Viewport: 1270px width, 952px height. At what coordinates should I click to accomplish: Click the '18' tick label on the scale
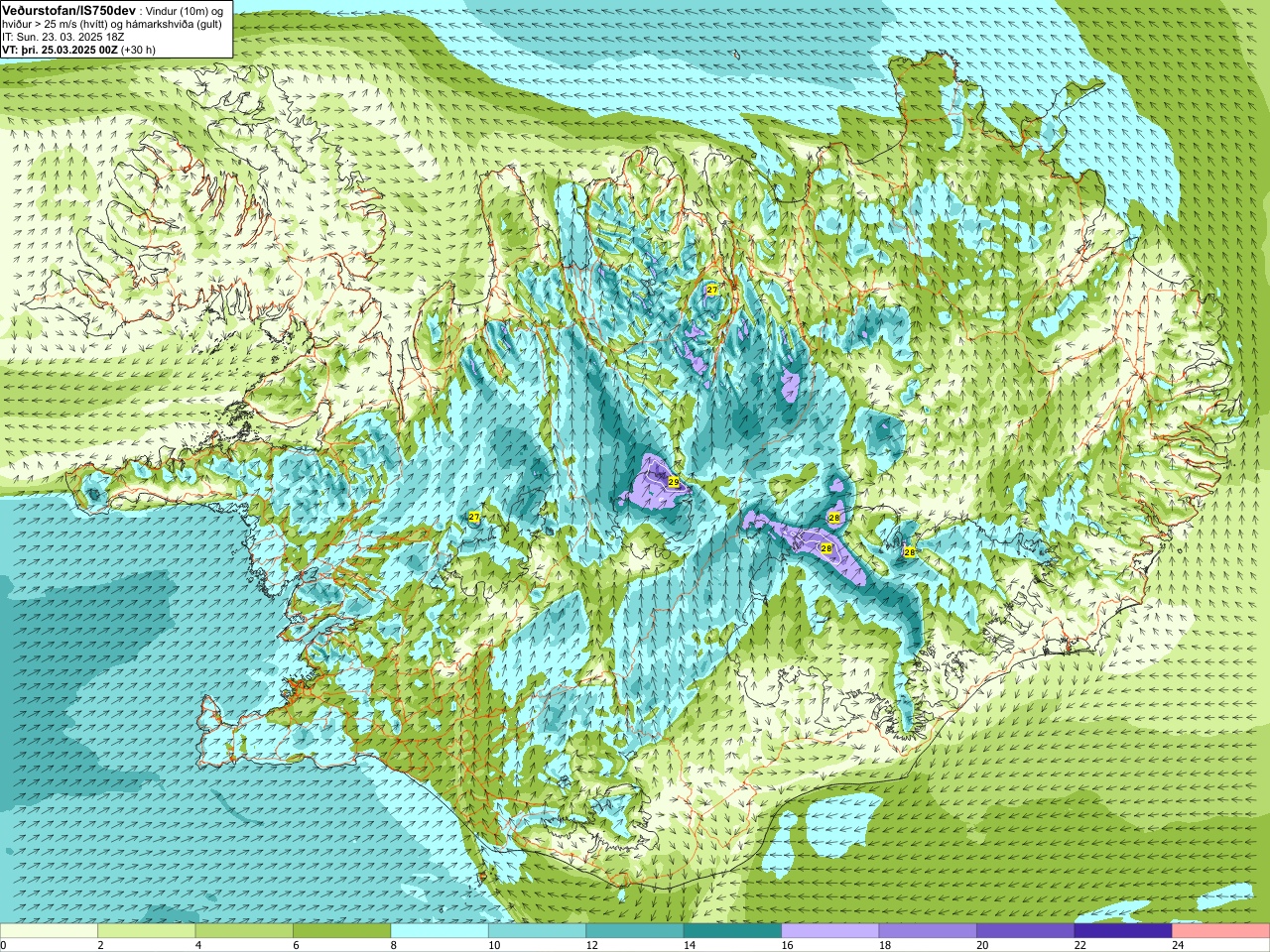point(884,945)
